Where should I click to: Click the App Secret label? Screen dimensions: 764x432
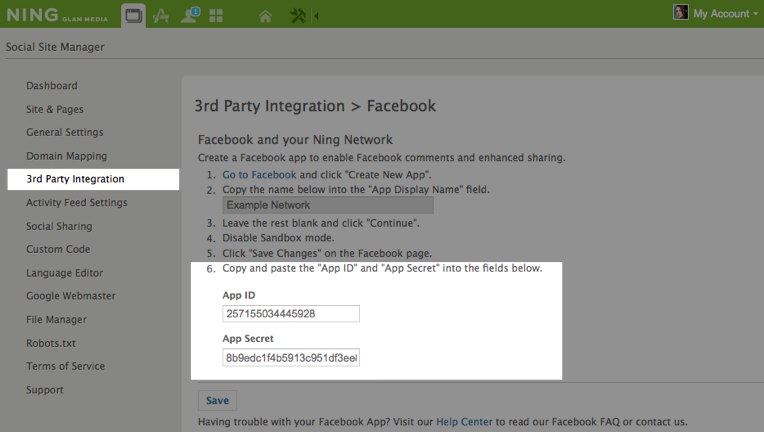tap(248, 338)
